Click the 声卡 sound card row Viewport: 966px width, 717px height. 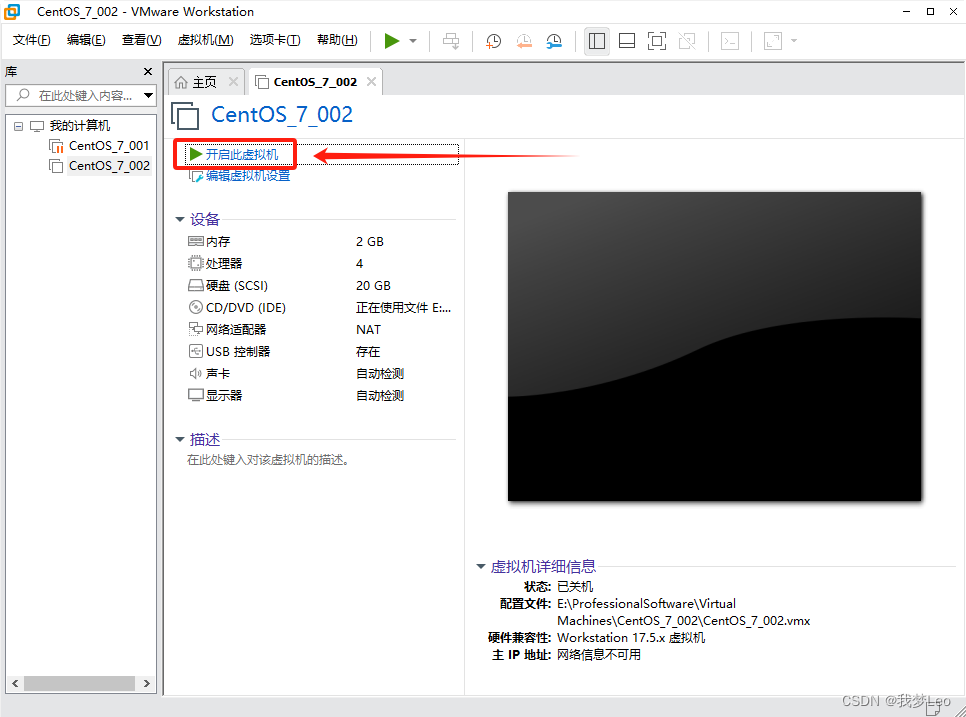pyautogui.click(x=319, y=373)
